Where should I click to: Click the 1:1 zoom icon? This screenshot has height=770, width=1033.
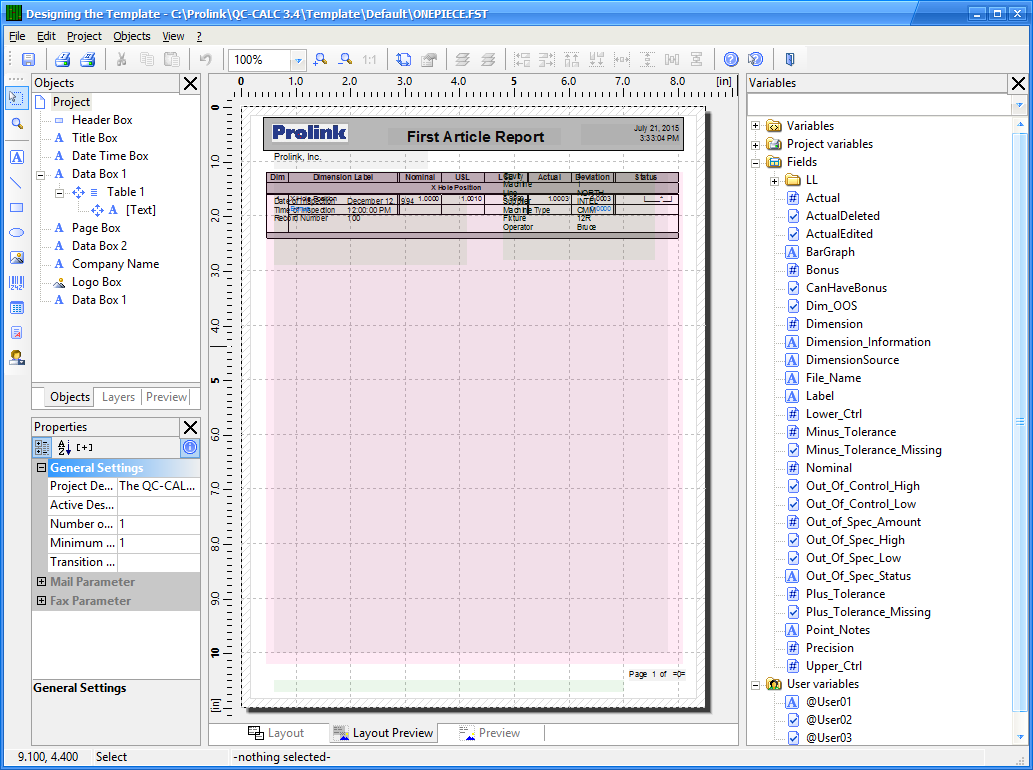[370, 60]
